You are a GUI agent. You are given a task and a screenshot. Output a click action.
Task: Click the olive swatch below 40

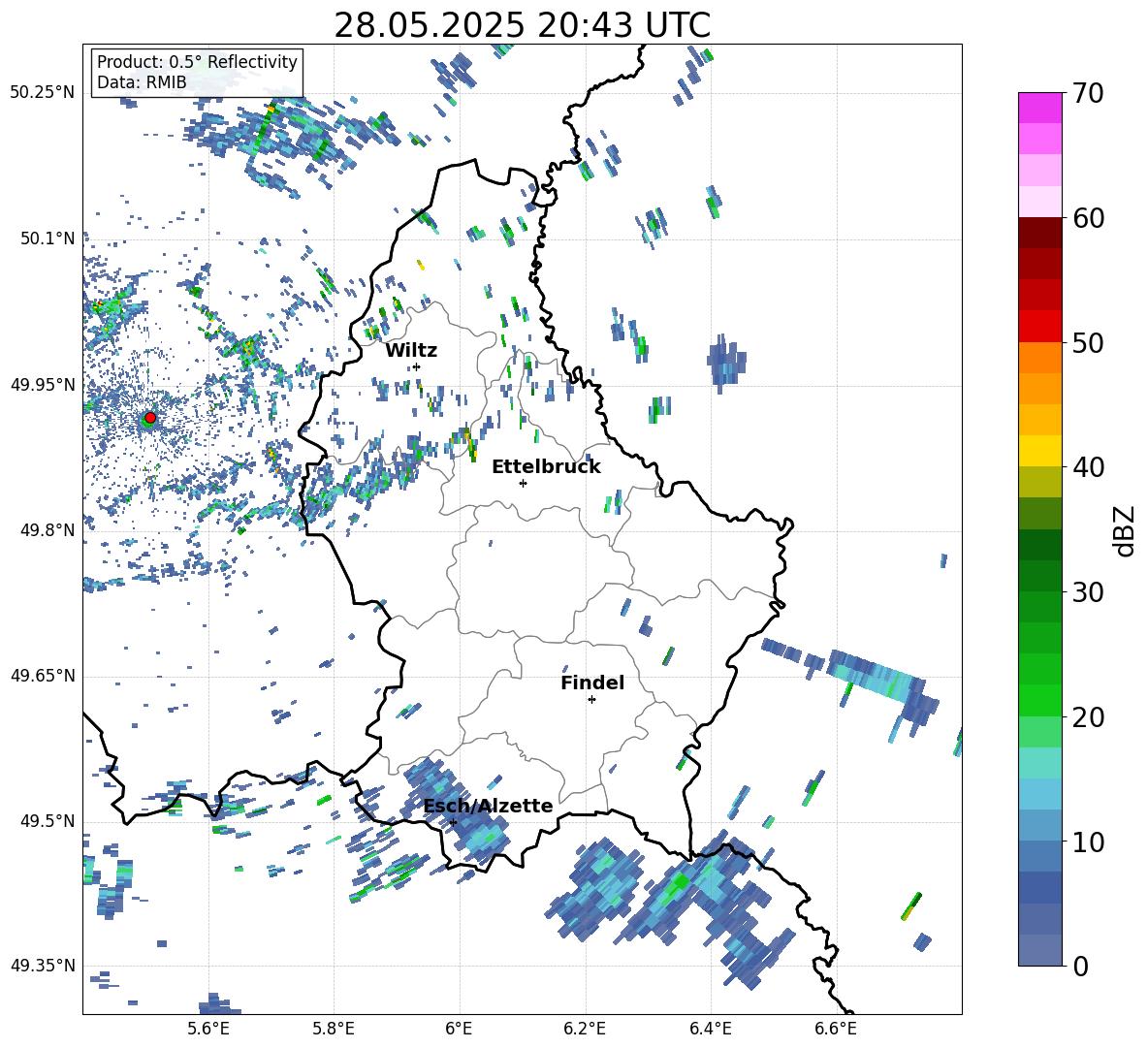[1039, 482]
